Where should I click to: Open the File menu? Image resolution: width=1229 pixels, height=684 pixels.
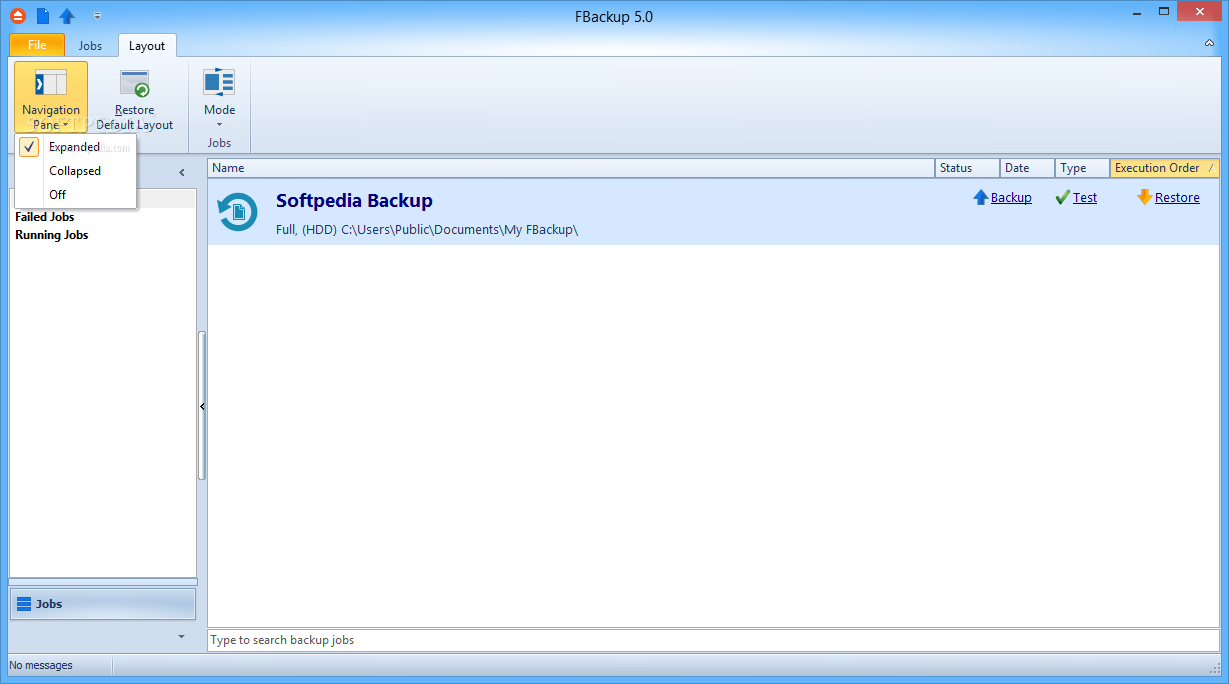click(x=36, y=45)
